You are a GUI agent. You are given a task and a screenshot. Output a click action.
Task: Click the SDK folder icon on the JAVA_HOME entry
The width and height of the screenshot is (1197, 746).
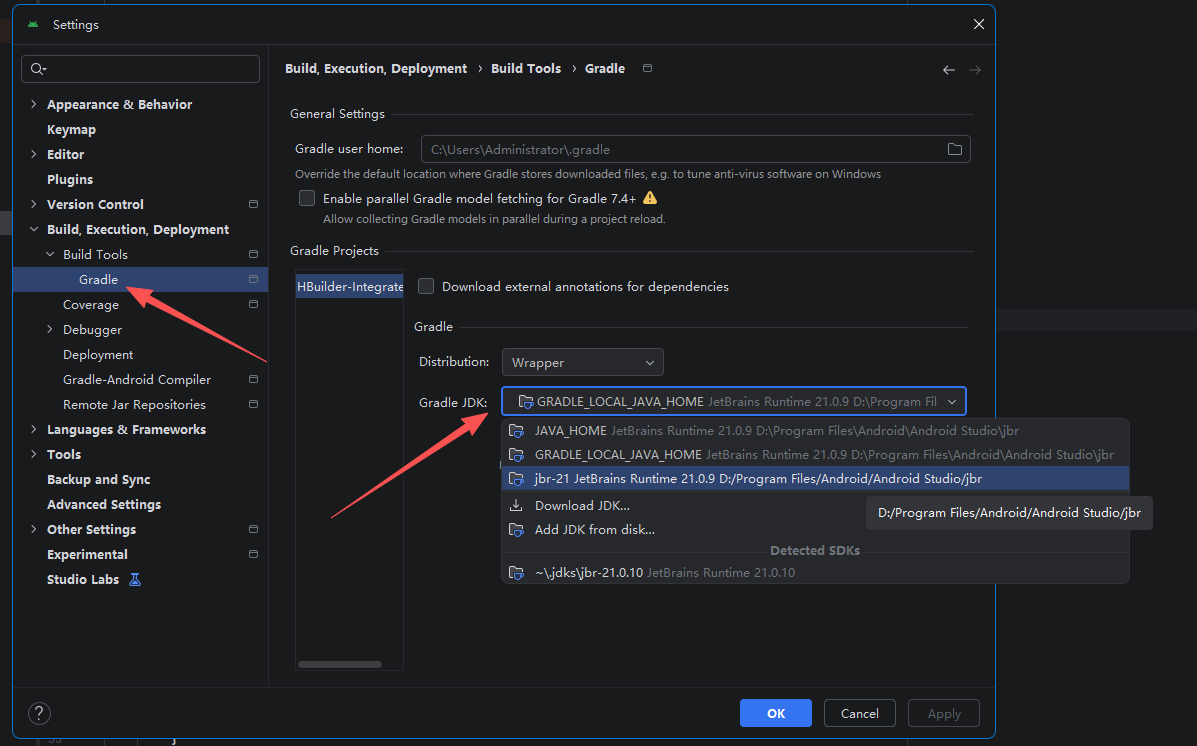[x=516, y=431]
